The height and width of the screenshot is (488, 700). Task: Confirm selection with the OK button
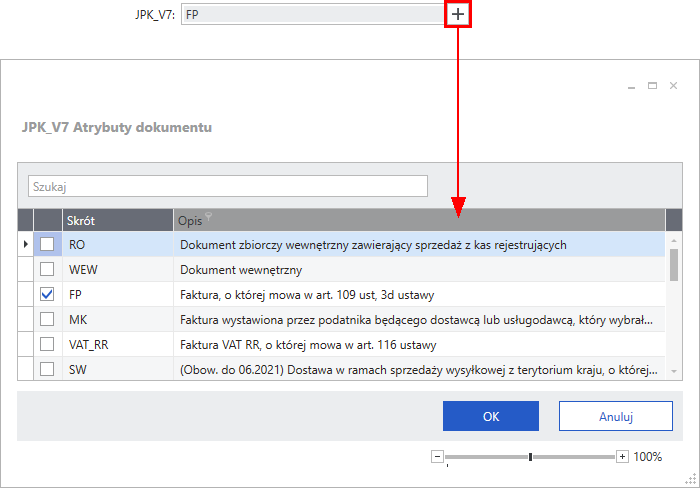(x=491, y=416)
